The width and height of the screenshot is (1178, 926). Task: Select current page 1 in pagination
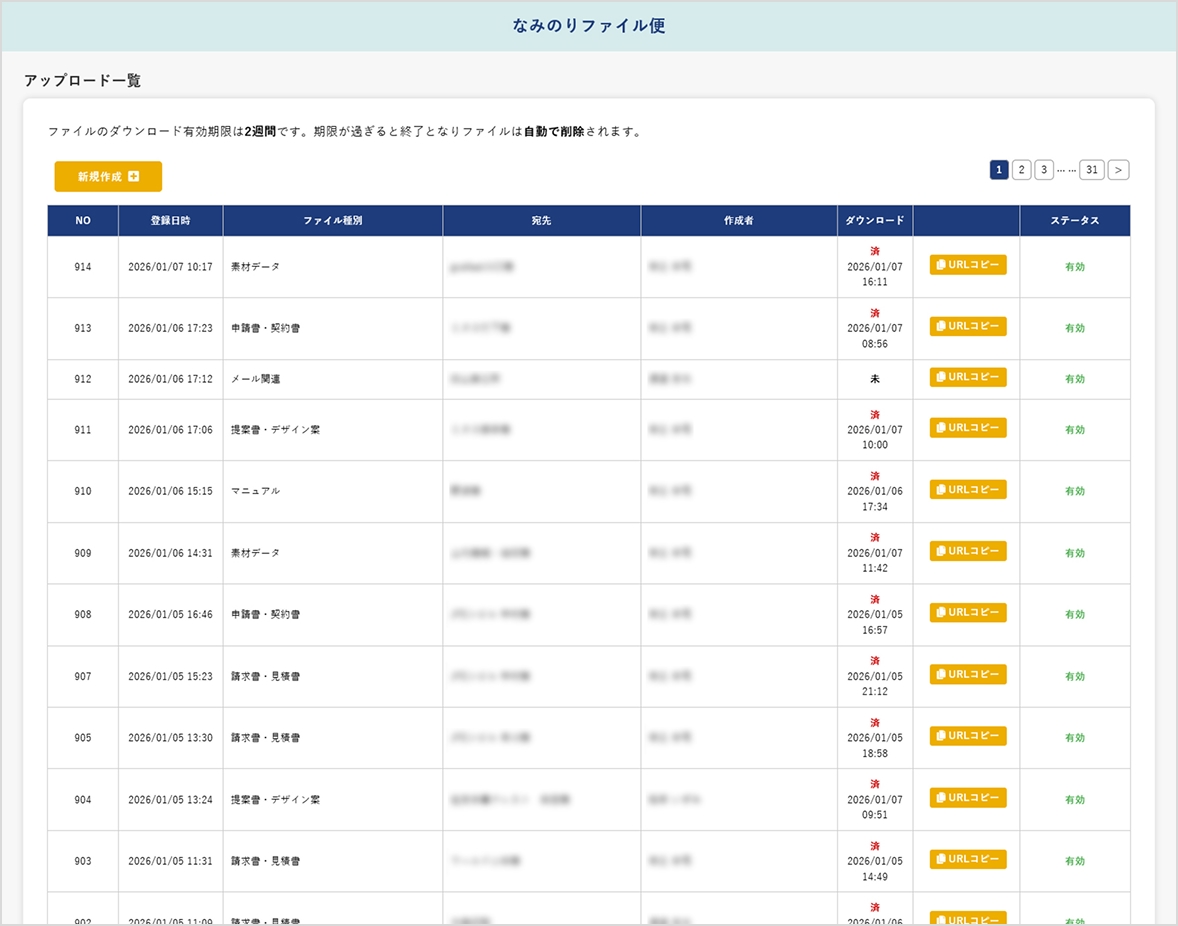(999, 170)
